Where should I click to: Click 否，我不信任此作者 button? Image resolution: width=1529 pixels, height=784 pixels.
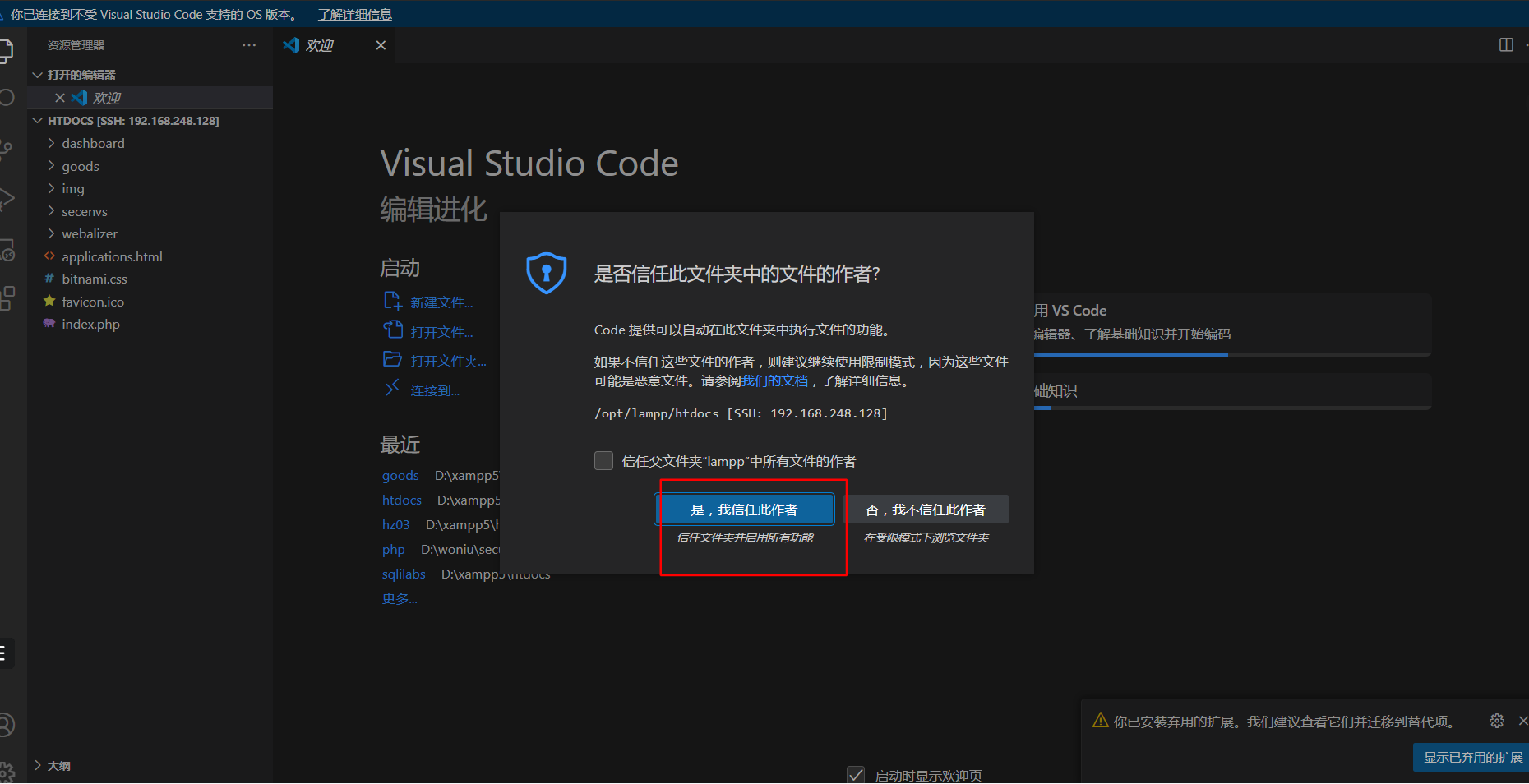(926, 510)
